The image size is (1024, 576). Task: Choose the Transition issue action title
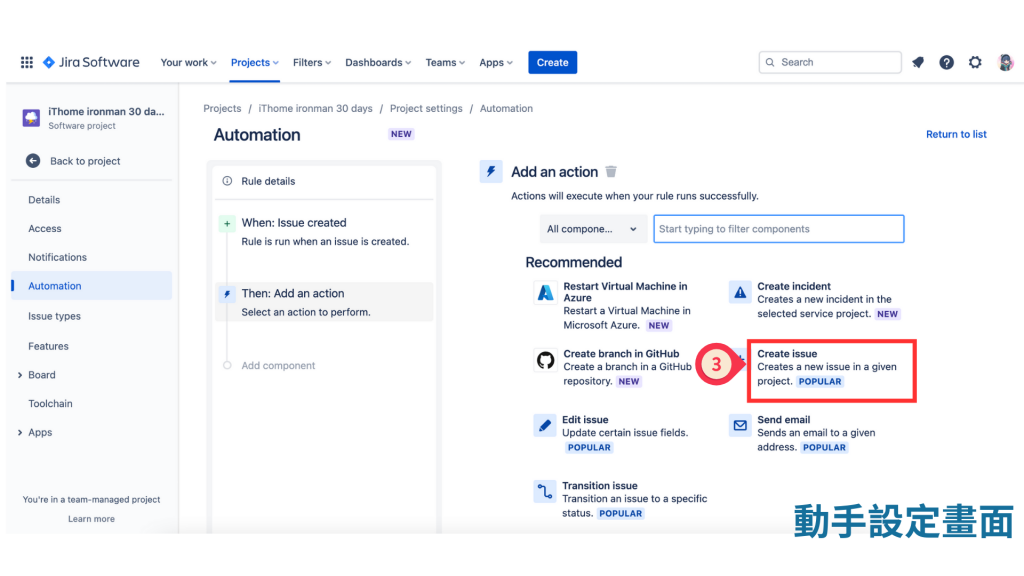(x=600, y=485)
